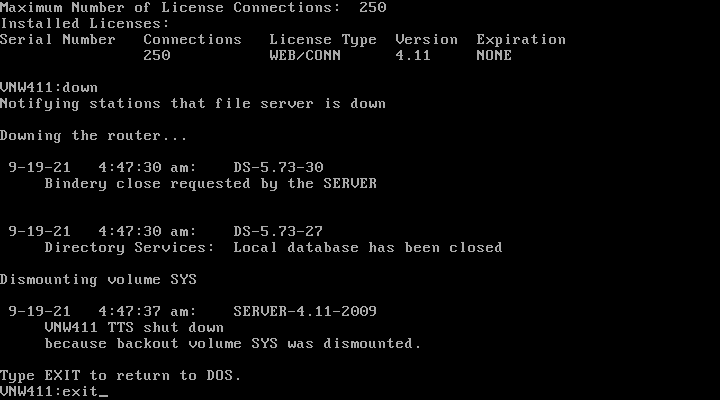This screenshot has height=400, width=720.
Task: Click 'Downing the router...' message
Action: click(x=94, y=136)
